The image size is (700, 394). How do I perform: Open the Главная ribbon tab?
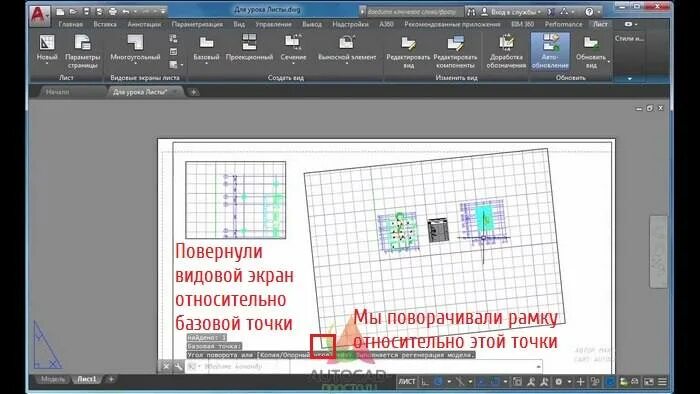click(71, 24)
